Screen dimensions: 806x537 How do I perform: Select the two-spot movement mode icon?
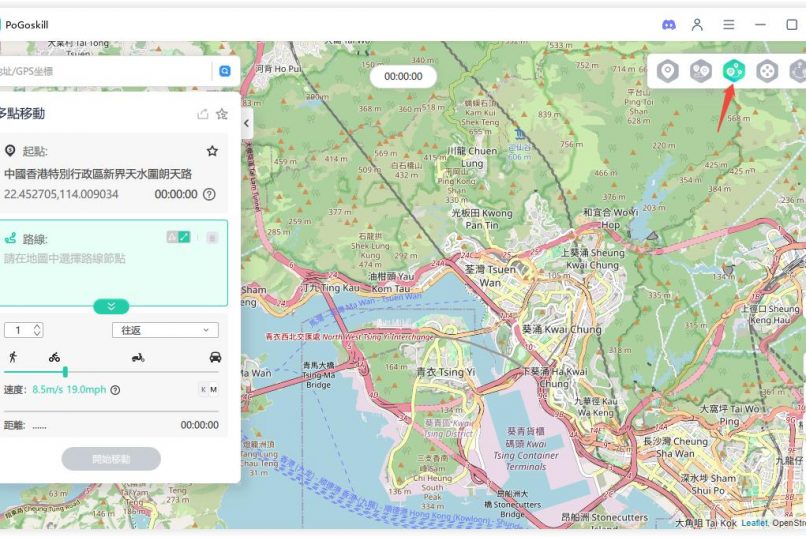pyautogui.click(x=701, y=71)
